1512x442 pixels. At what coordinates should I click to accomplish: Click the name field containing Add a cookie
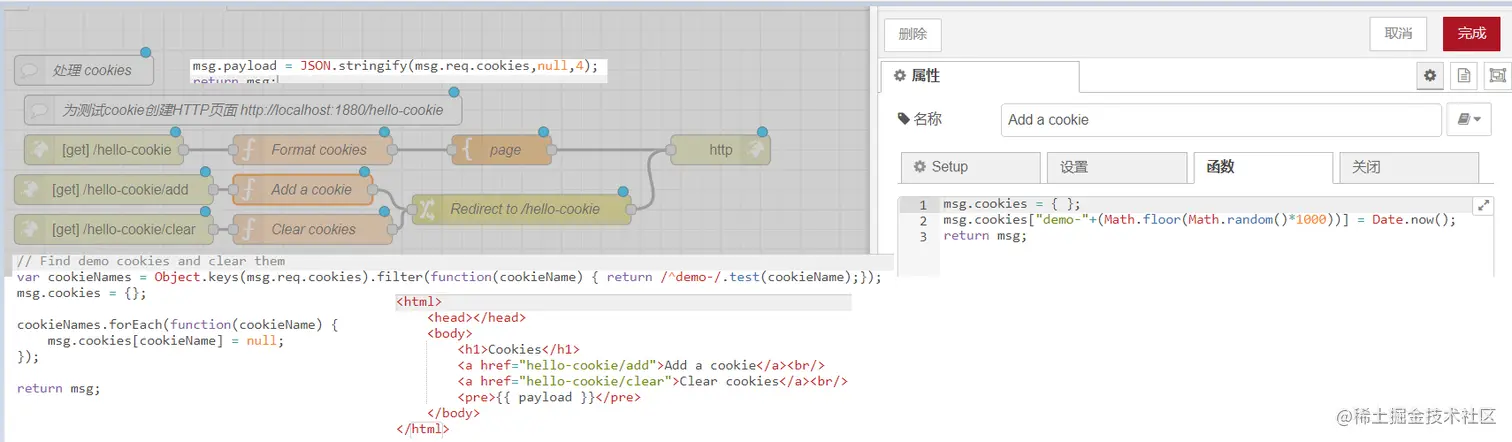(x=1221, y=120)
